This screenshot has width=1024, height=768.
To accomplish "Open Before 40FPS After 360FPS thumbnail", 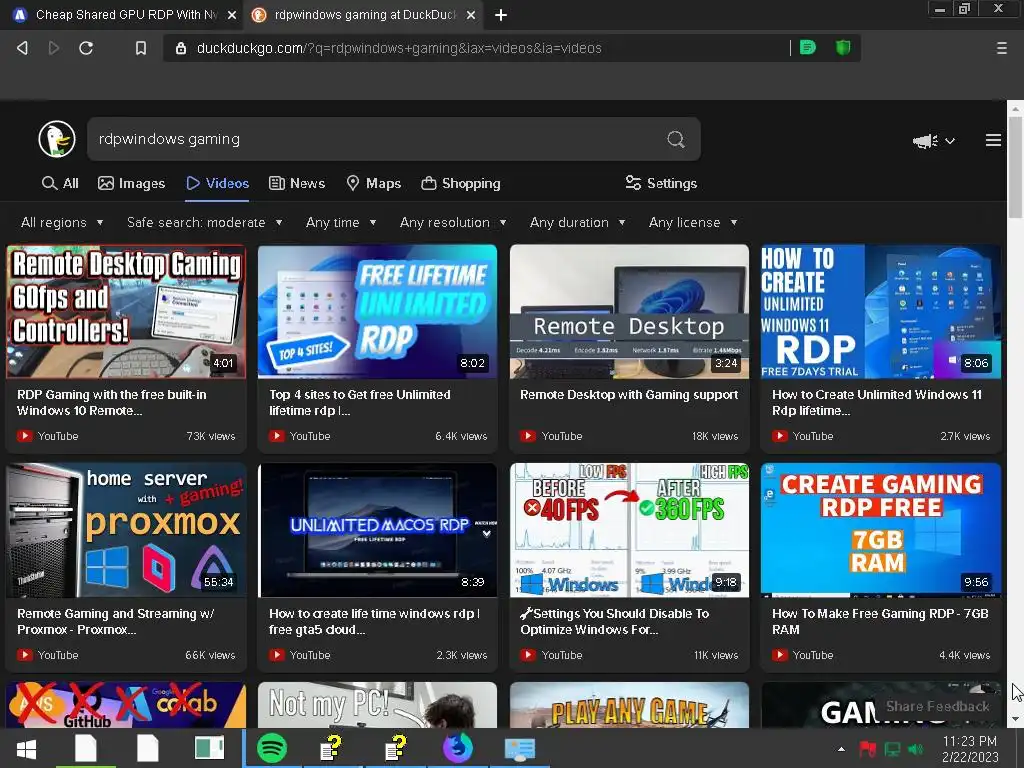I will [x=629, y=530].
